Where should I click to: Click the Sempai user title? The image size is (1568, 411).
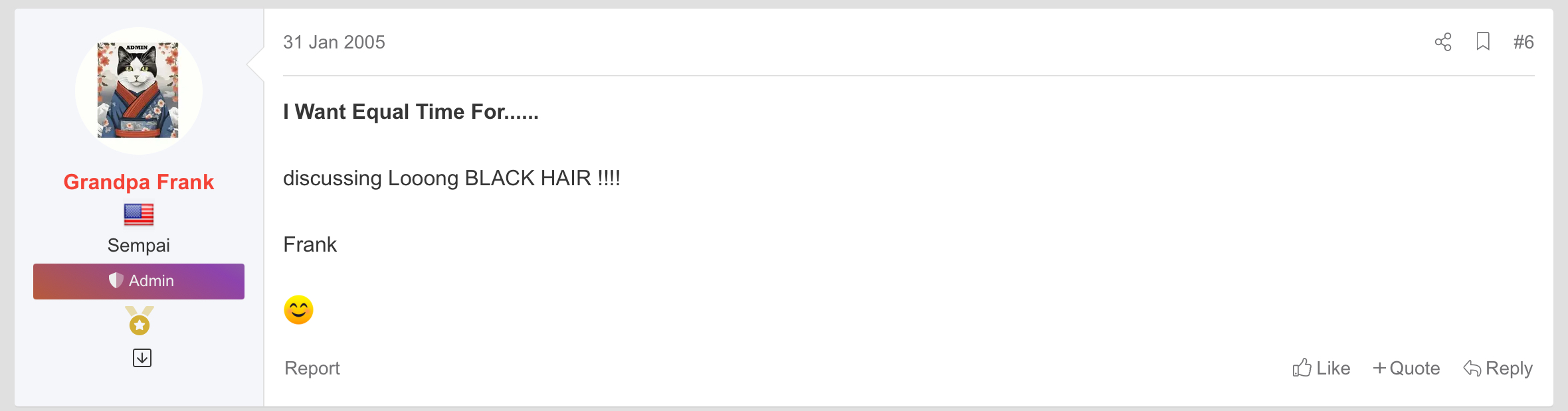(x=139, y=245)
